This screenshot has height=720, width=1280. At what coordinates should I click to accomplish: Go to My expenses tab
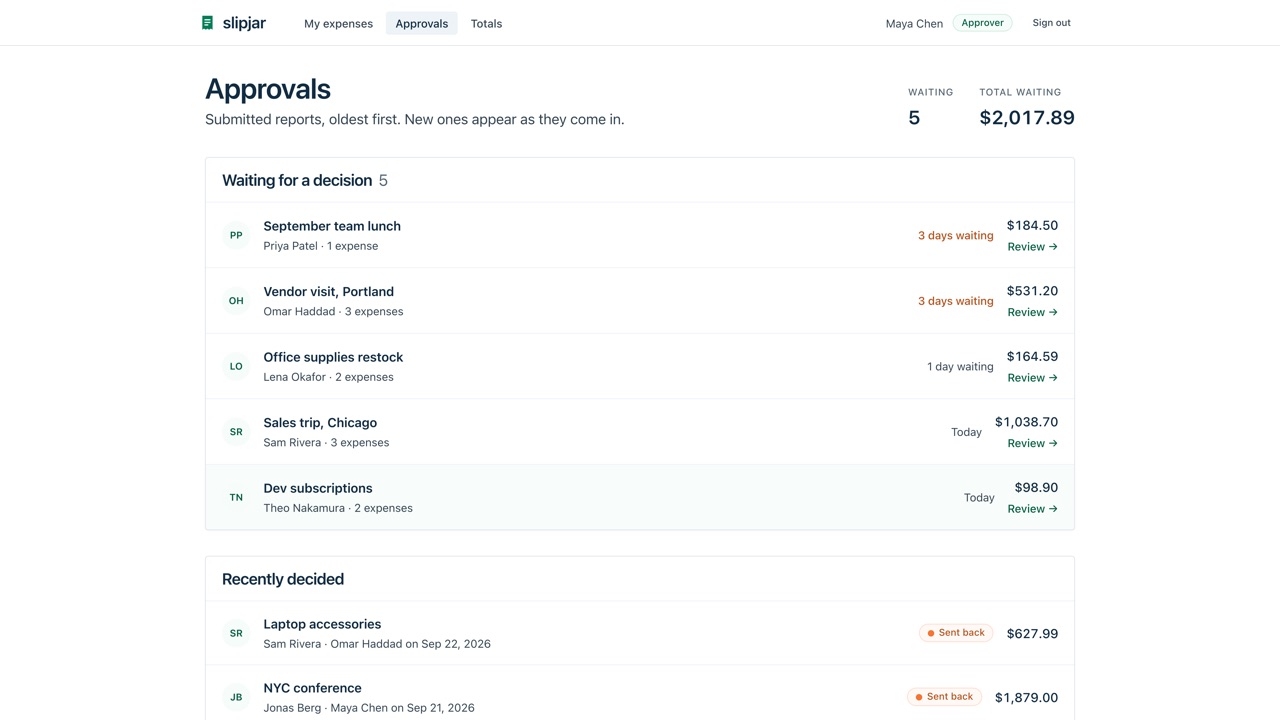pyautogui.click(x=338, y=23)
